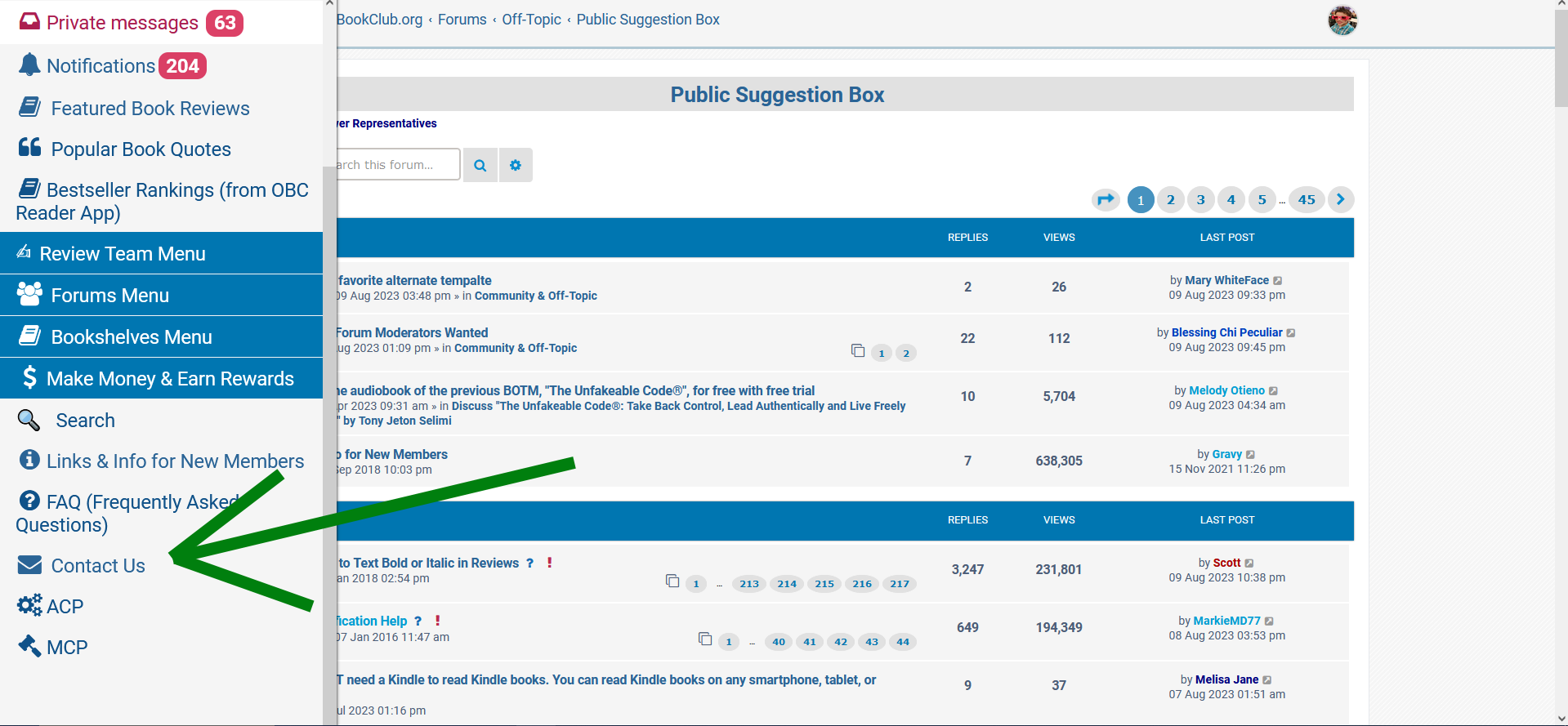Open The Unfakeable Code audiobook topic
This screenshot has width=1568, height=726.
tap(576, 390)
